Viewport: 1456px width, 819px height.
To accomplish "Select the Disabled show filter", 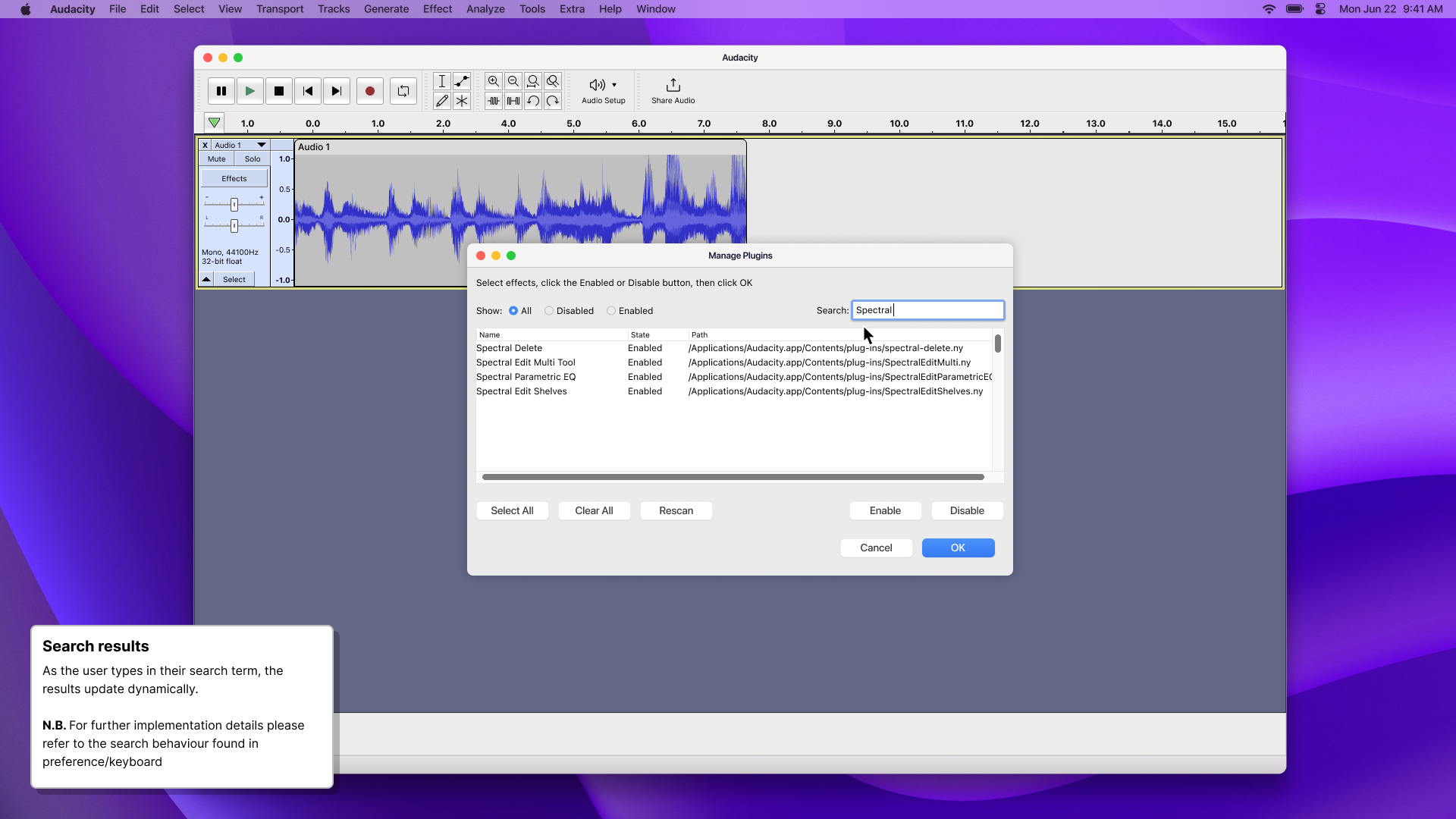I will [x=549, y=310].
